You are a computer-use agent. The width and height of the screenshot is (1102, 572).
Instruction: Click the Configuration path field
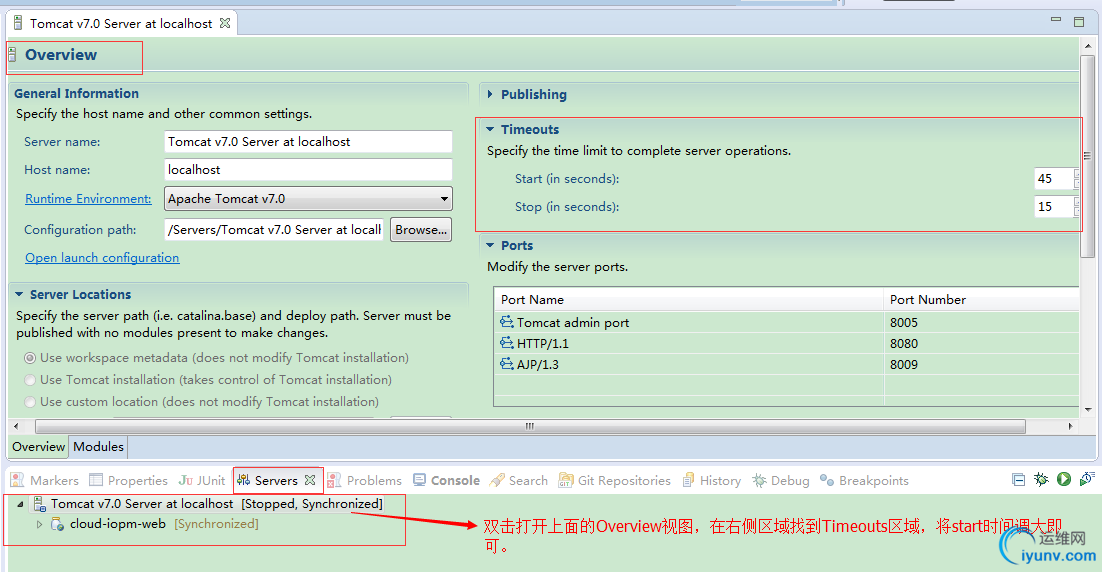tap(274, 230)
